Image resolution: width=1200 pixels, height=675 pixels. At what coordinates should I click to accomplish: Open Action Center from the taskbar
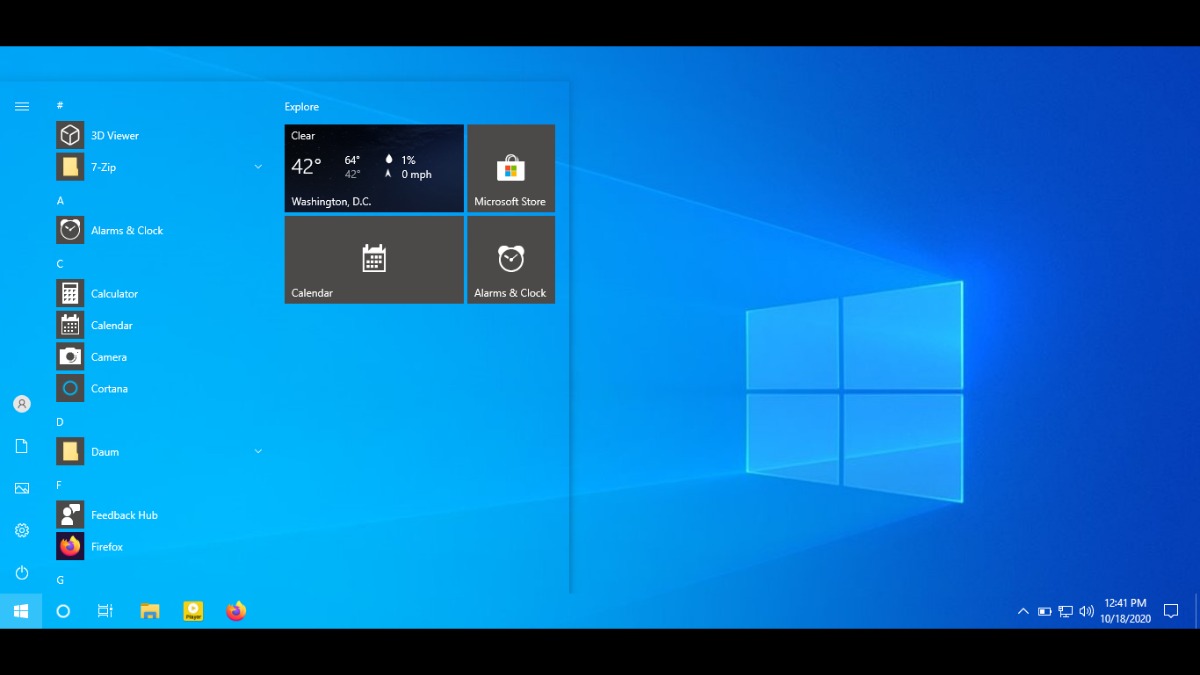(1171, 610)
